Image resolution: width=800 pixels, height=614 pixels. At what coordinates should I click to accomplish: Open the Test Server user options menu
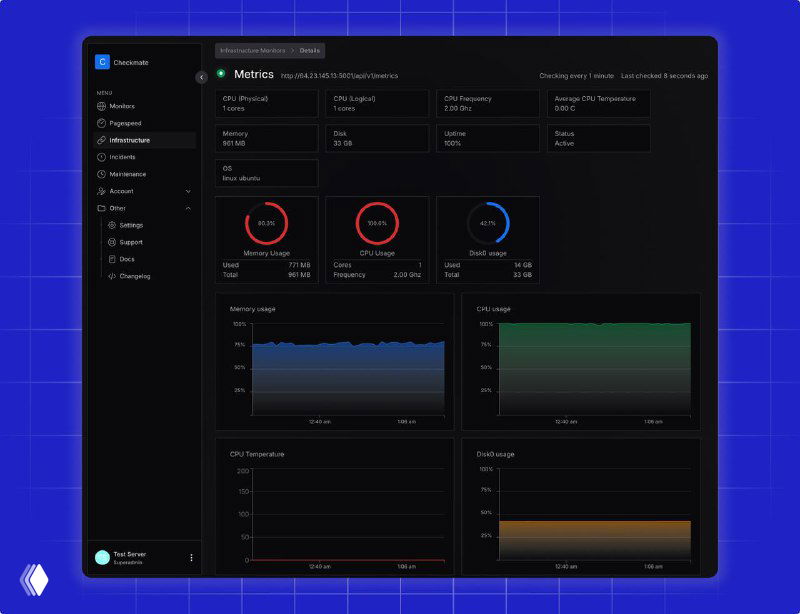191,558
